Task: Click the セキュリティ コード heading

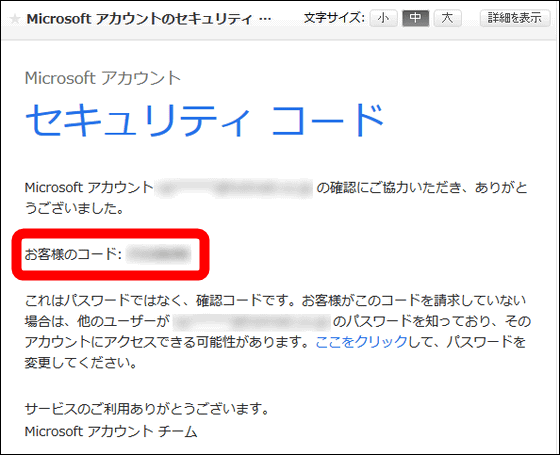Action: pyautogui.click(x=205, y=120)
